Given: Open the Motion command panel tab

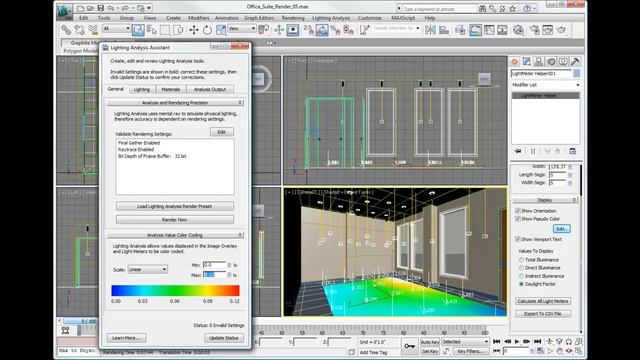Looking at the screenshot, I should [551, 62].
